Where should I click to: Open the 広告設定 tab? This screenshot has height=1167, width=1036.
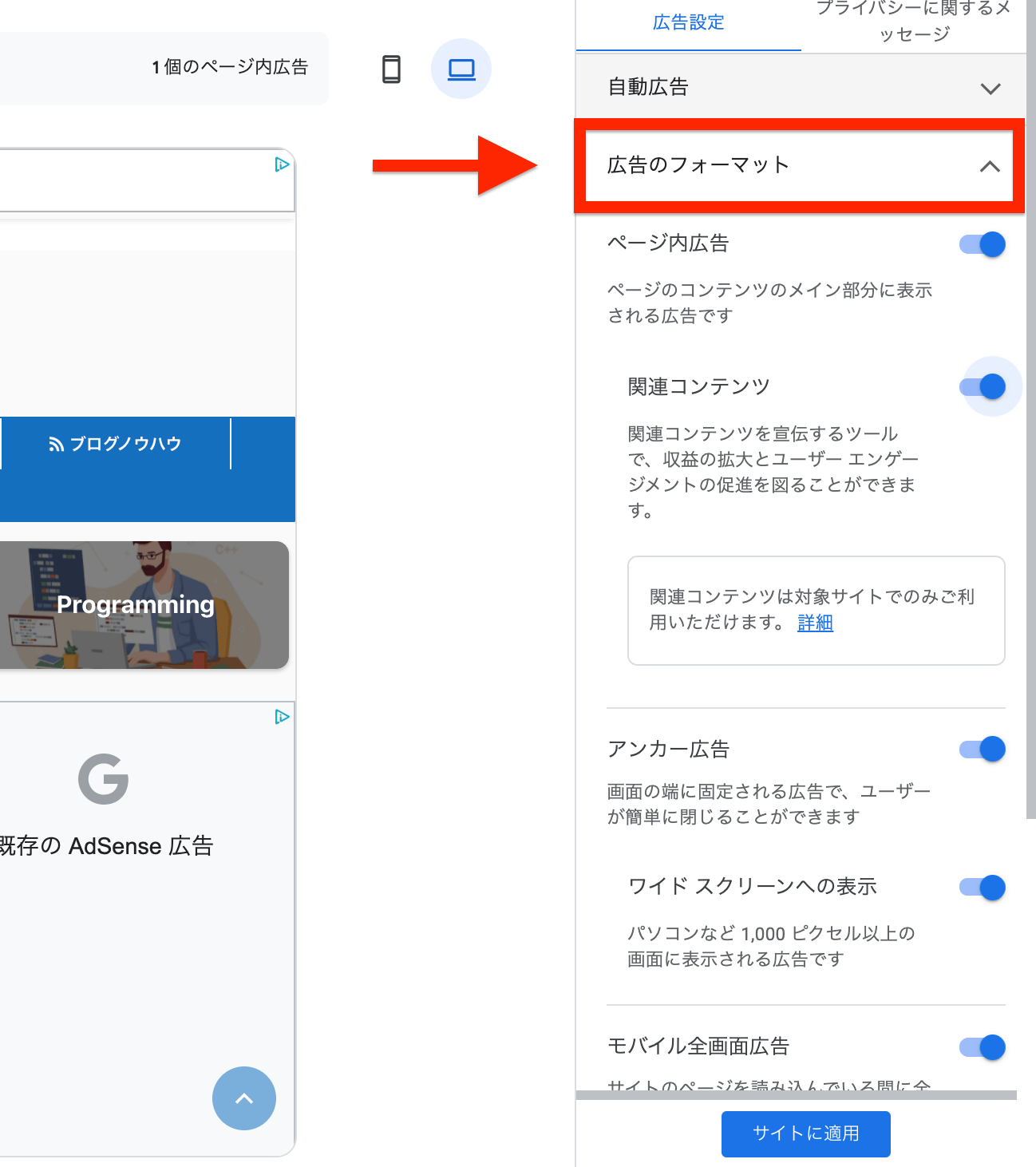(x=688, y=23)
